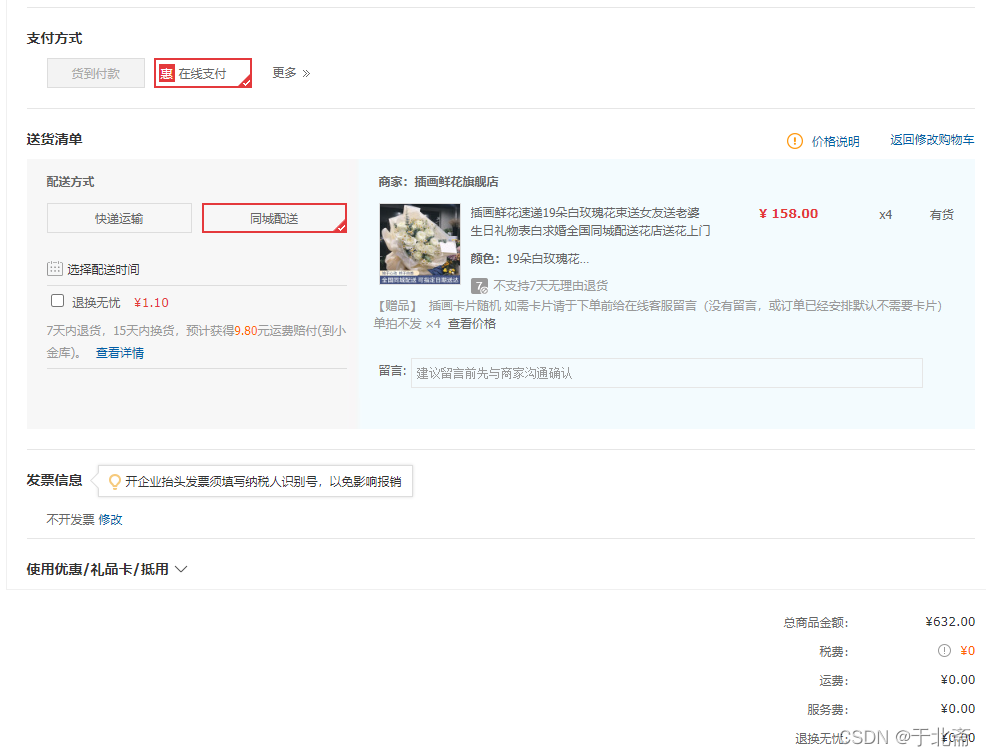Viewport: 986px width, 756px height.
Task: Click the 有货 stock status
Action: [x=941, y=214]
